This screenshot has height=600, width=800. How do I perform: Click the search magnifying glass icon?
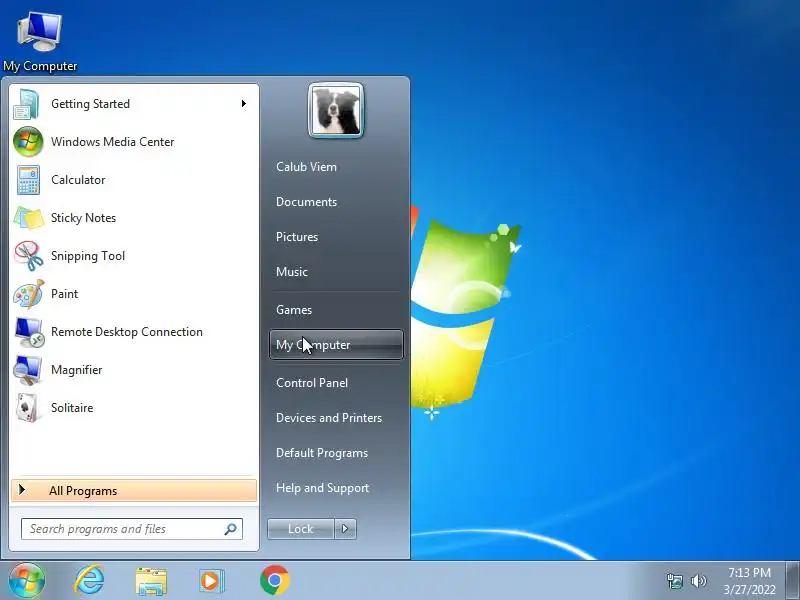pos(231,529)
